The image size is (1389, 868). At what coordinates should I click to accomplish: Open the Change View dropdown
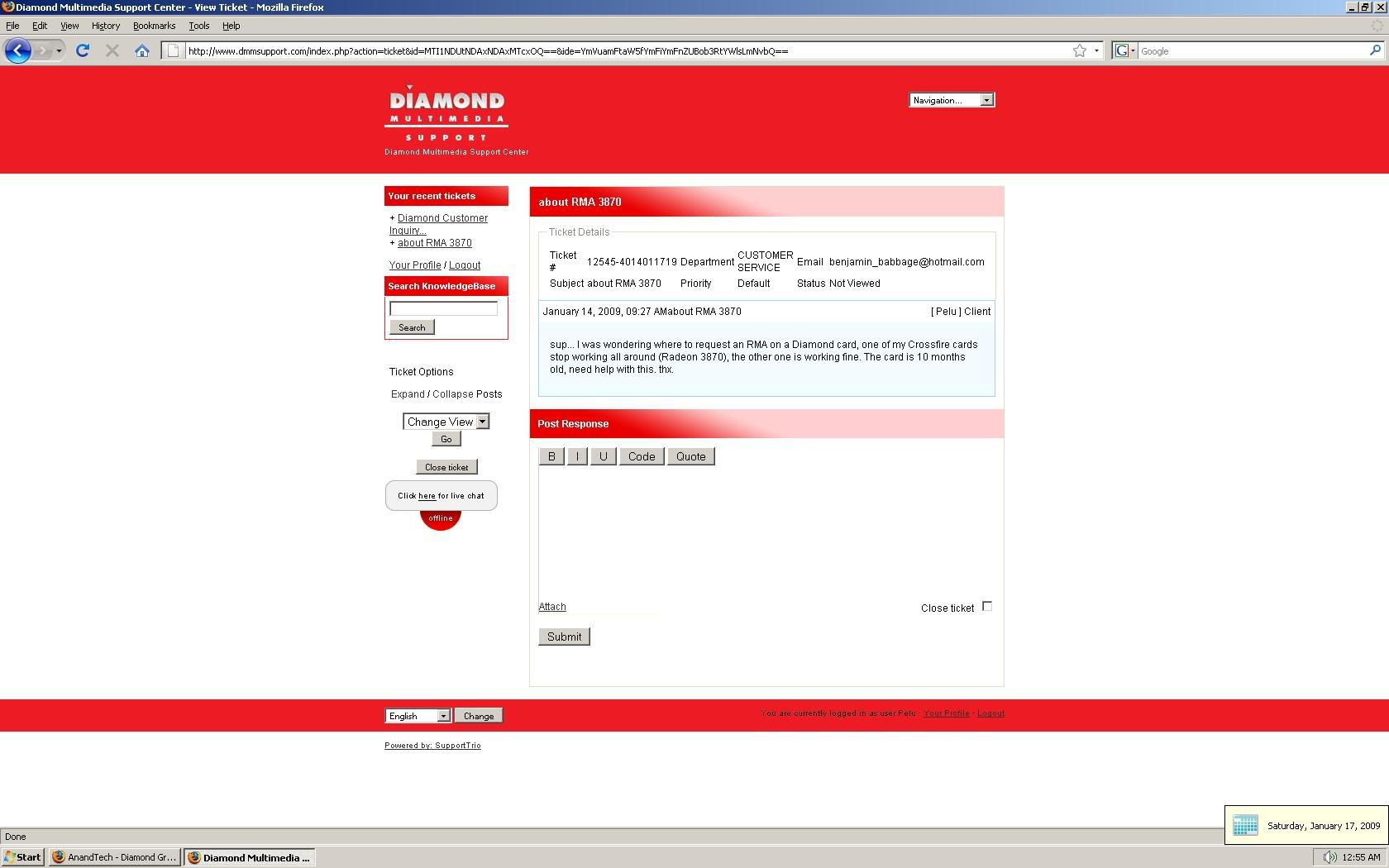pyautogui.click(x=446, y=422)
